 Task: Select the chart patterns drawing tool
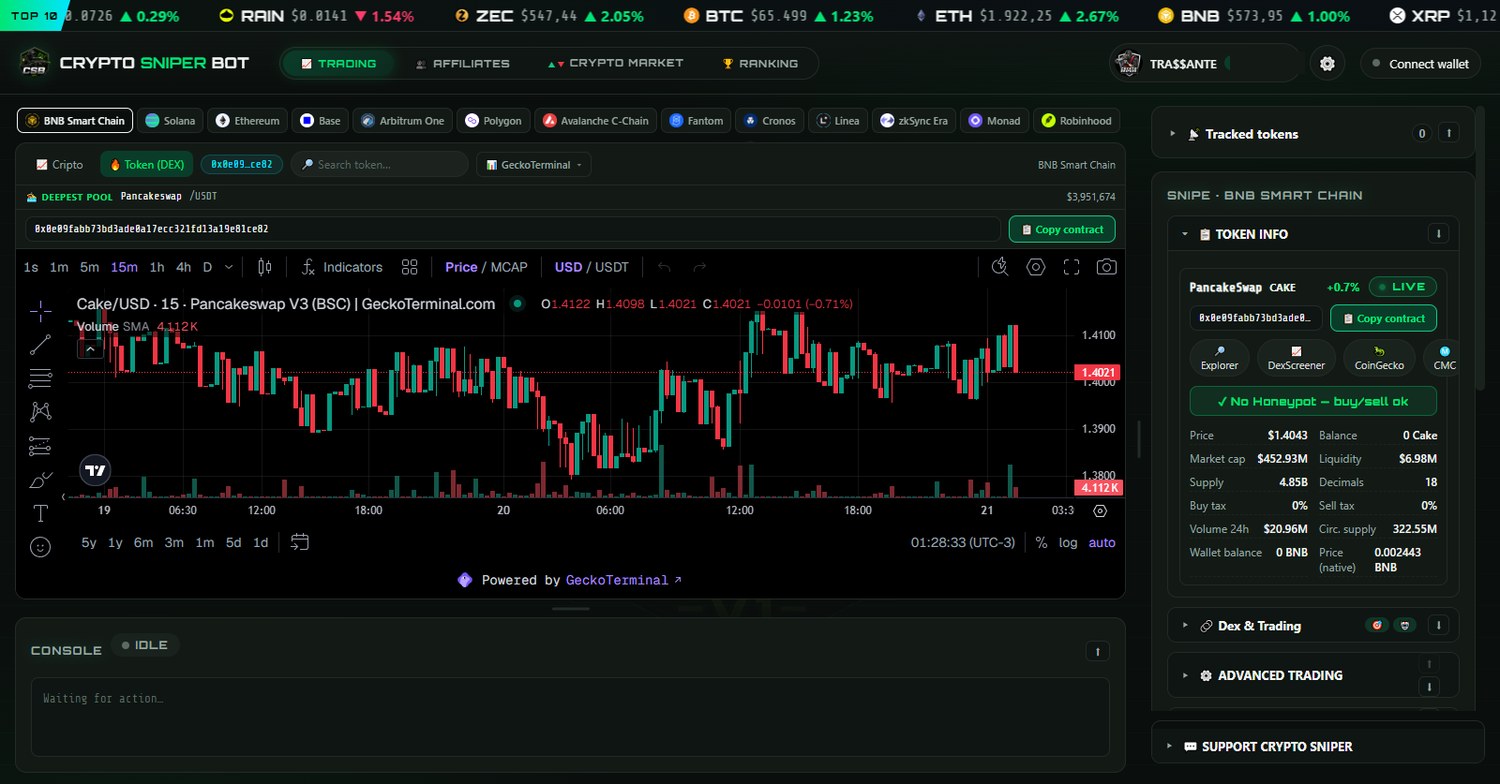pos(40,411)
